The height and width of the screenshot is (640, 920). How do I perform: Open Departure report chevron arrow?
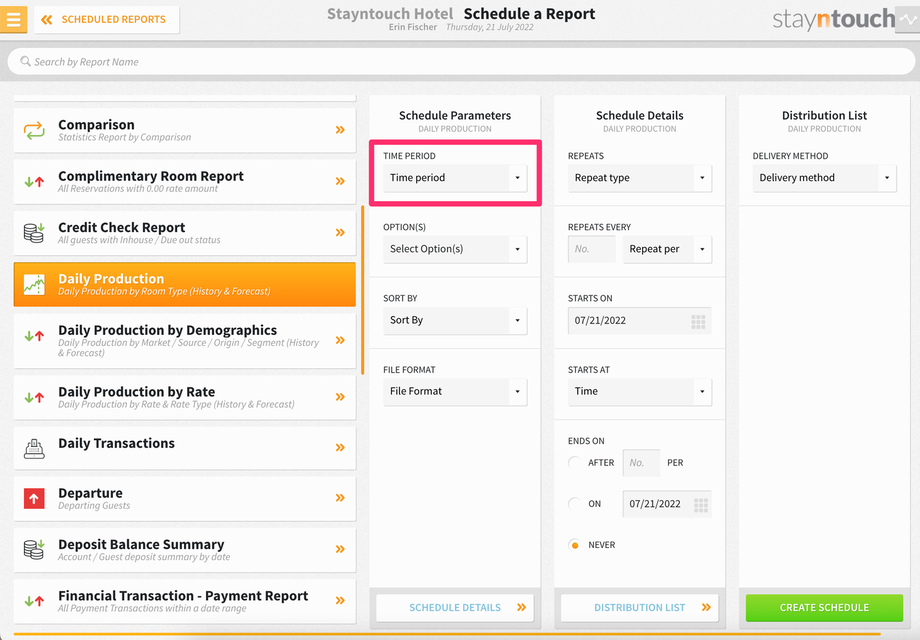(x=340, y=498)
